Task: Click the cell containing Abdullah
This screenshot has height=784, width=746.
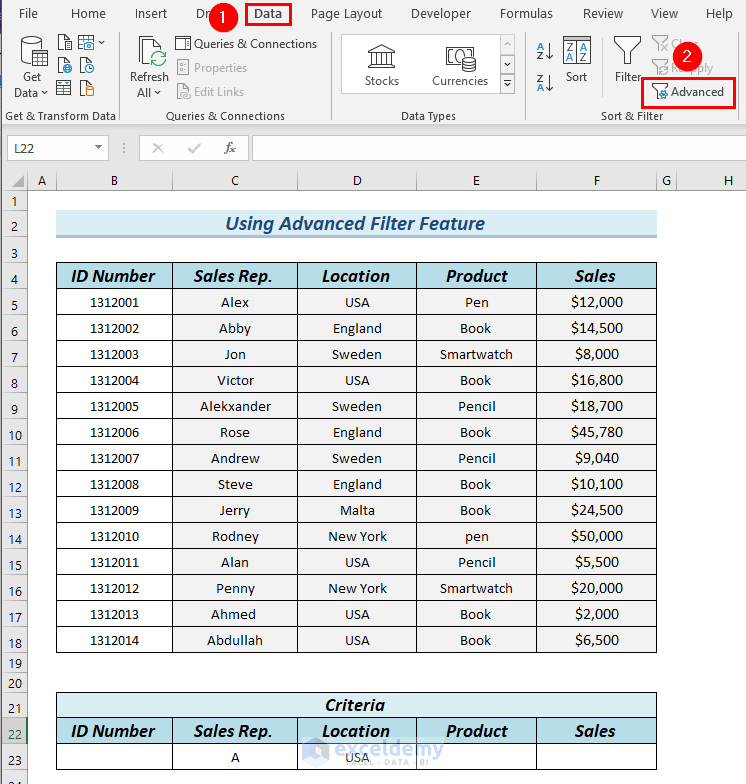Action: (235, 640)
